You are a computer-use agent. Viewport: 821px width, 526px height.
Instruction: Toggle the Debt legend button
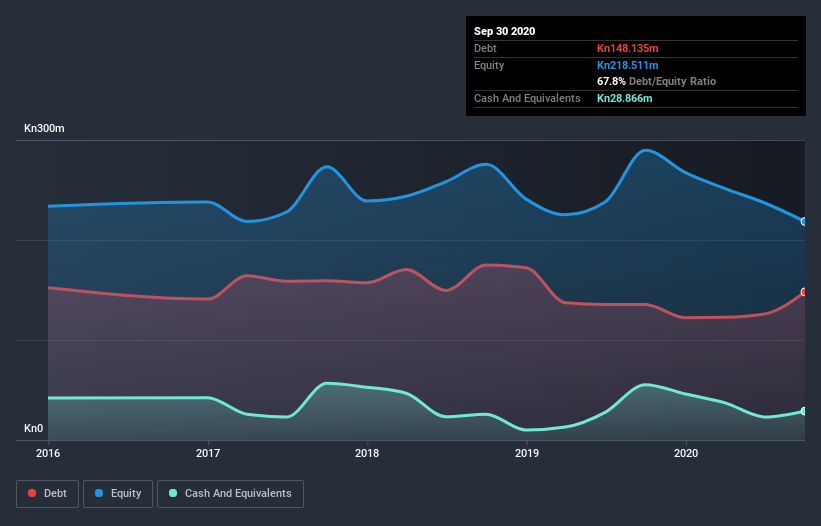(x=47, y=494)
